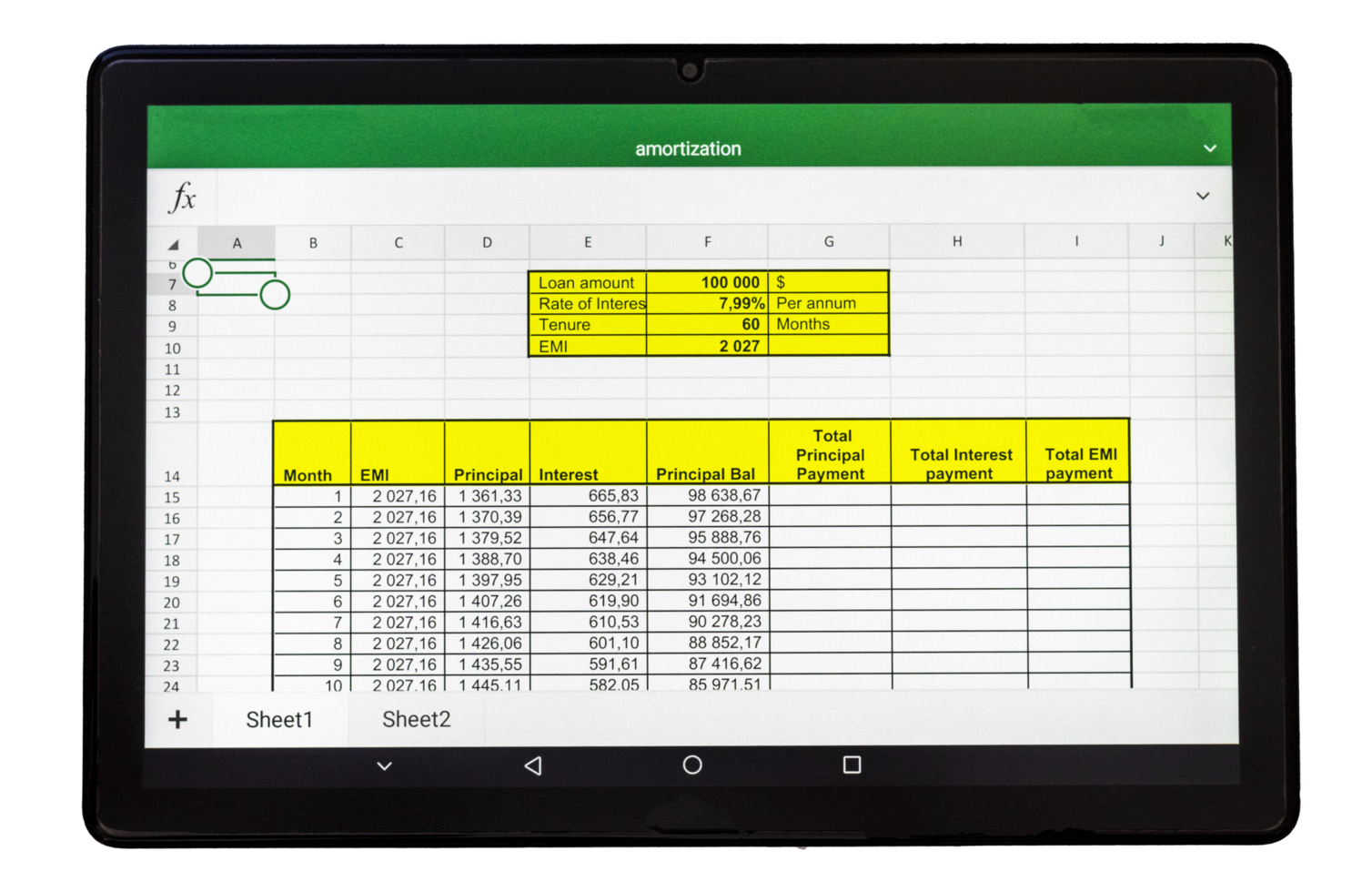The image size is (1372, 892).
Task: Select row 20 header
Action: tap(172, 603)
